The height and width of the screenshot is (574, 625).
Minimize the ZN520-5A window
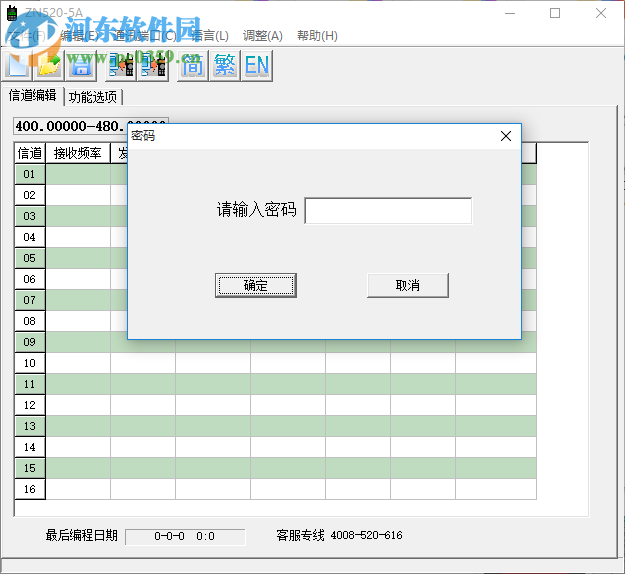click(510, 13)
